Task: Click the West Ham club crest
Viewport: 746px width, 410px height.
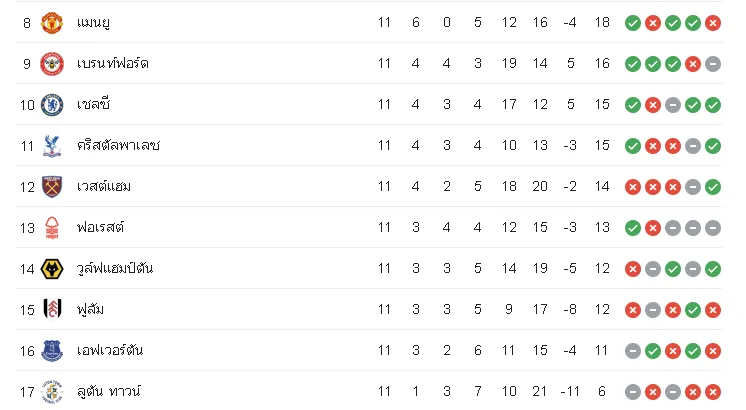Action: (52, 186)
